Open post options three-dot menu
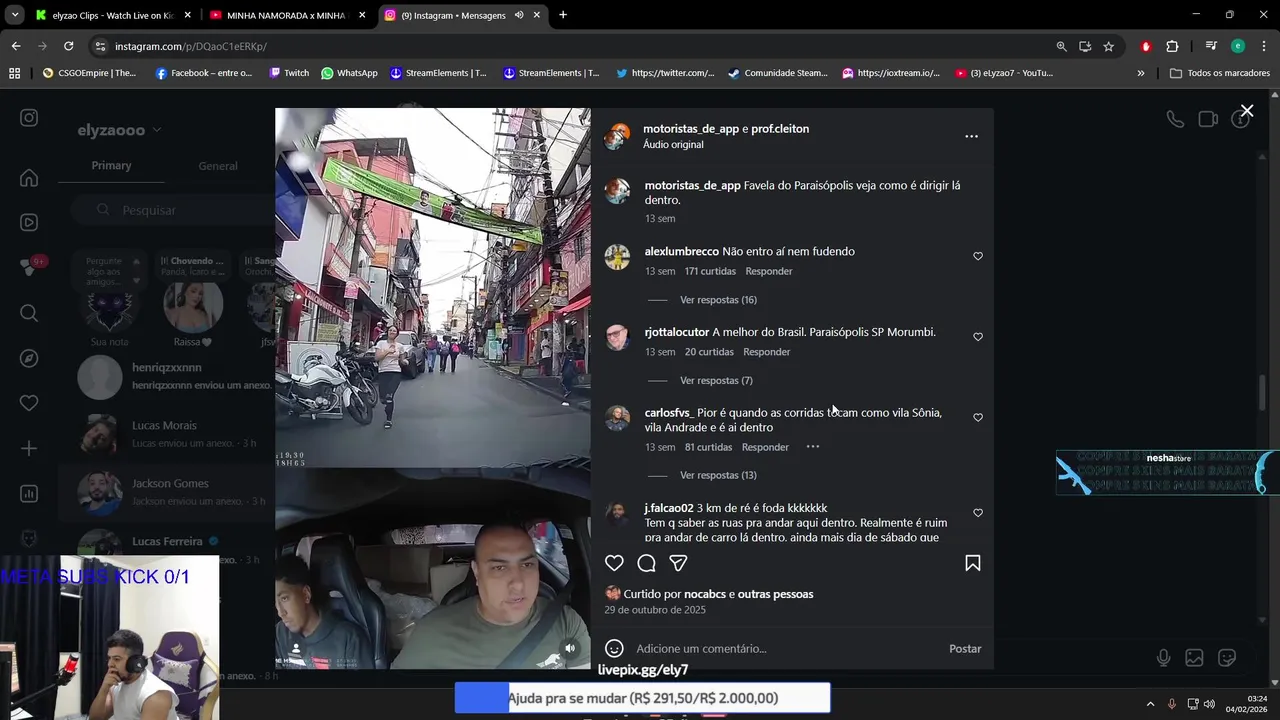 pos(971,136)
